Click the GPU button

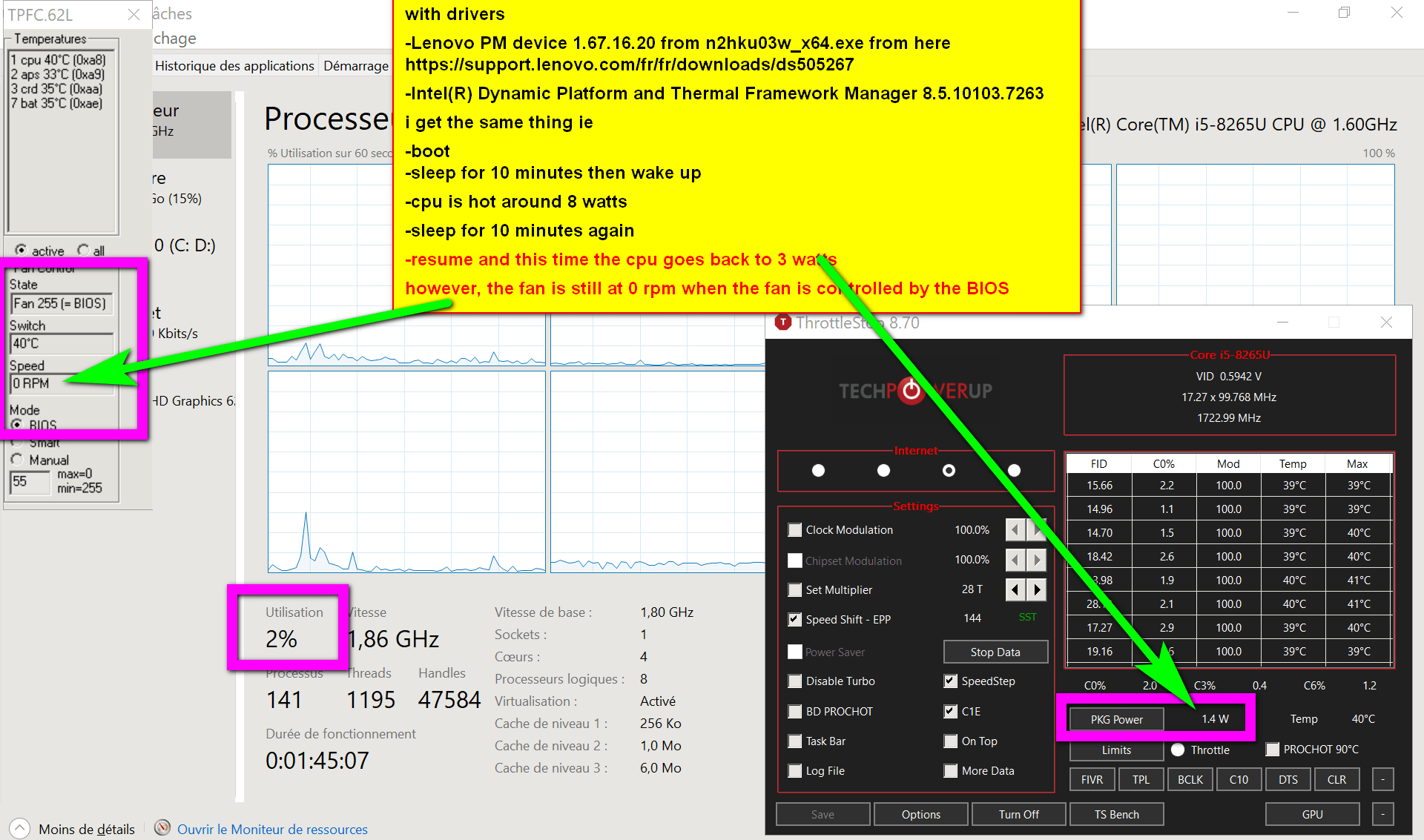tap(1312, 814)
